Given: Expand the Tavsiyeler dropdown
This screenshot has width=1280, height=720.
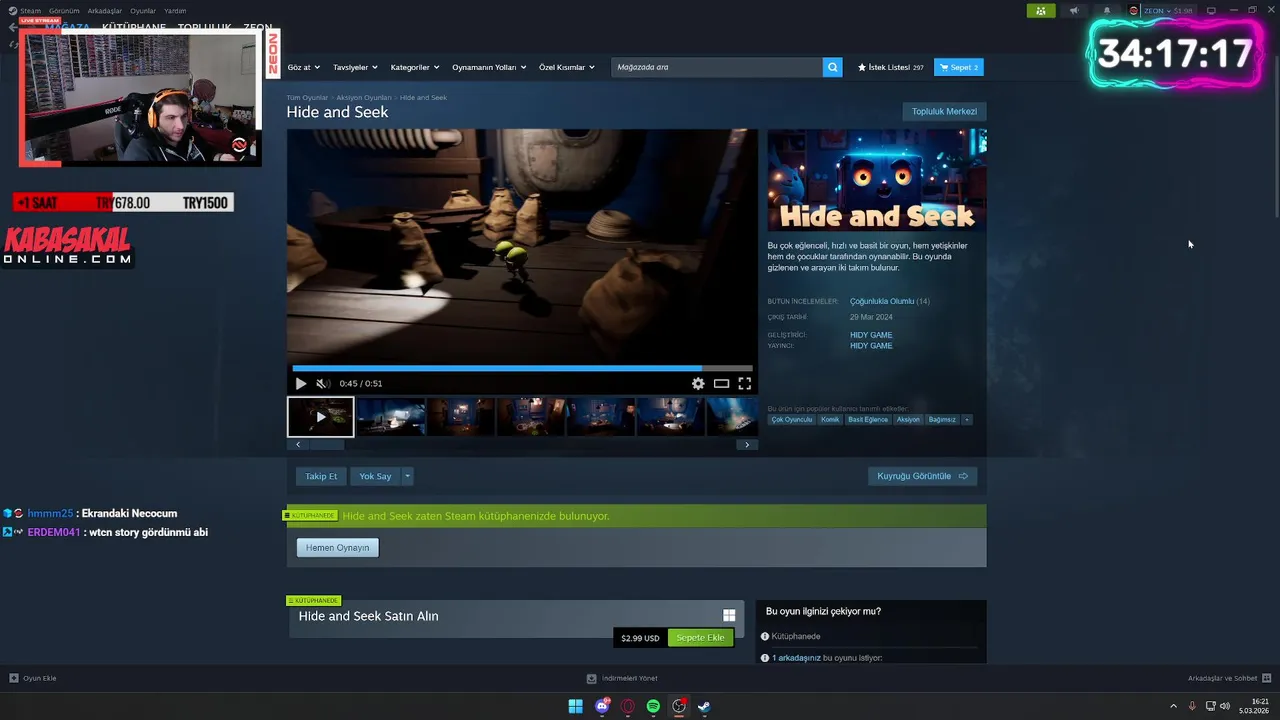Looking at the screenshot, I should click(x=355, y=67).
